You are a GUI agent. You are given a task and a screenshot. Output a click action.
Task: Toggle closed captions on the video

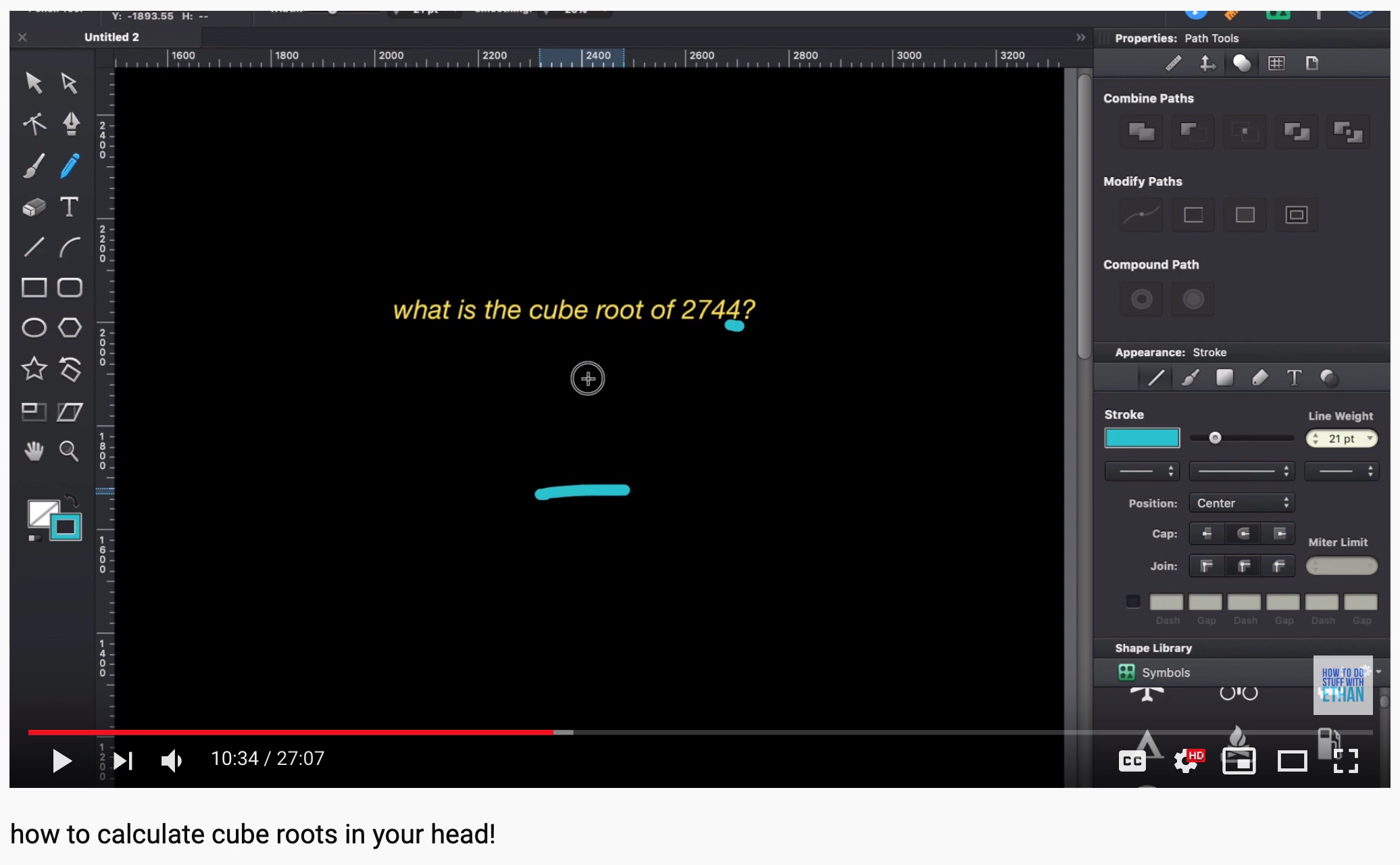[x=1132, y=761]
